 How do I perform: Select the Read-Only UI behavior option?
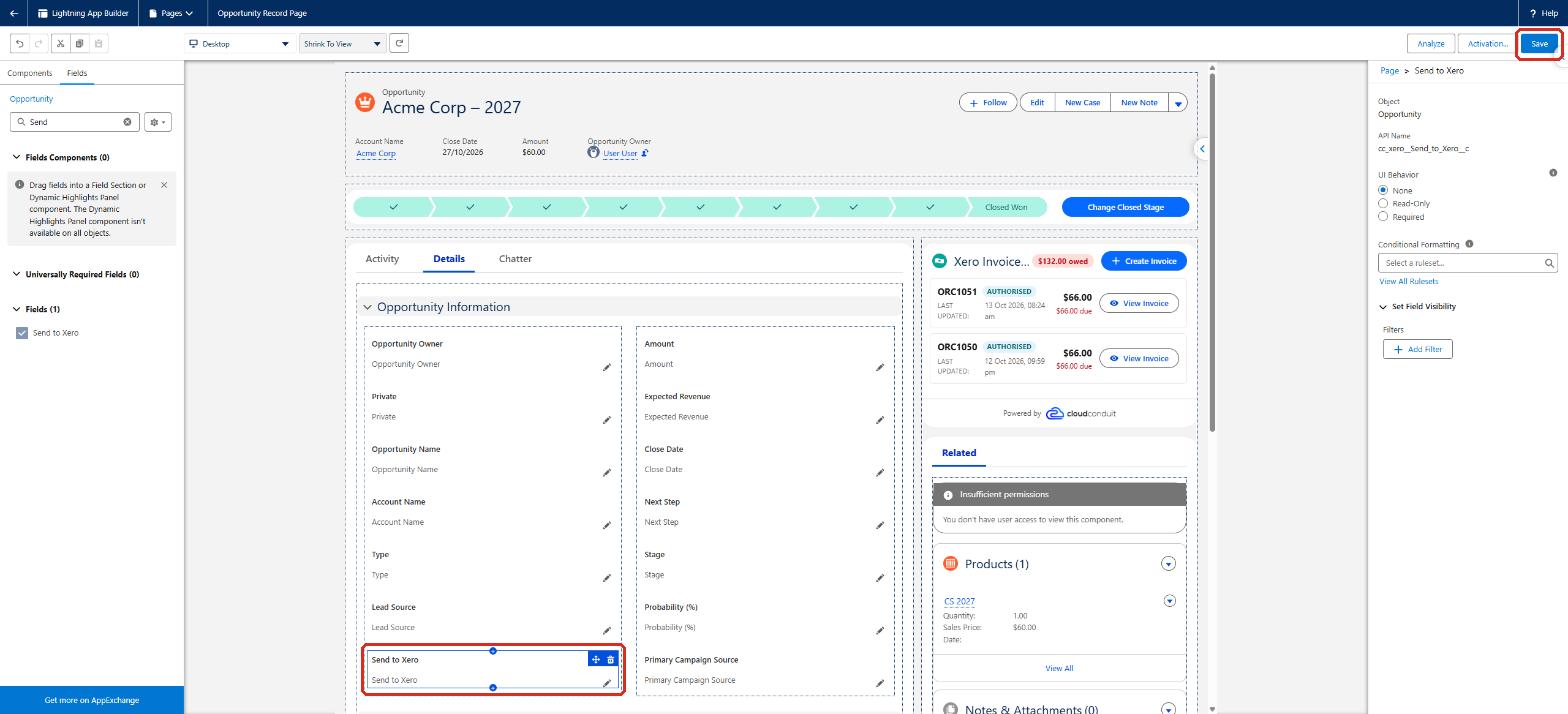tap(1383, 203)
